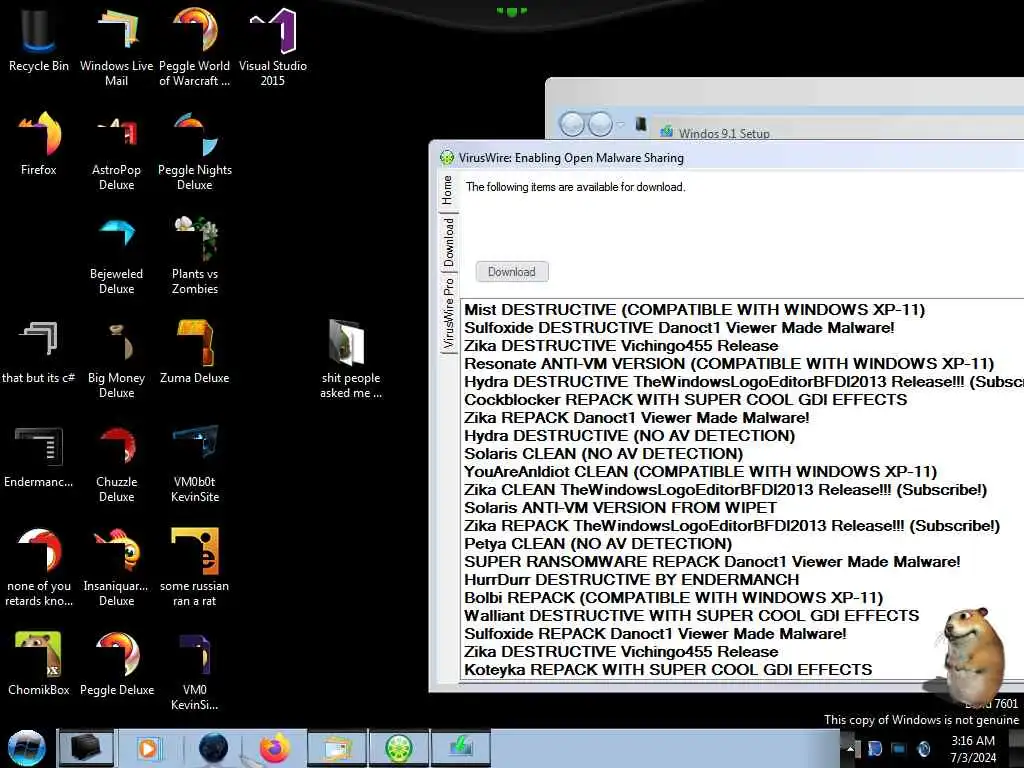Select 'none of you retards kno...' icon
The image size is (1024, 768).
click(x=39, y=568)
